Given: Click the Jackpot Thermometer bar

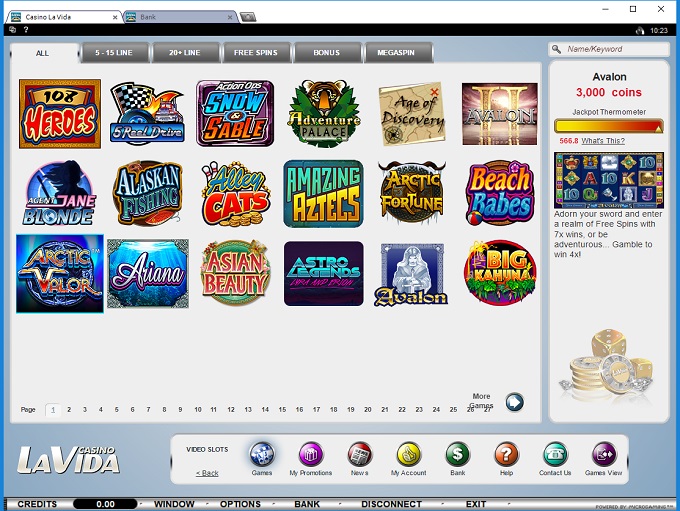Looking at the screenshot, I should [608, 126].
